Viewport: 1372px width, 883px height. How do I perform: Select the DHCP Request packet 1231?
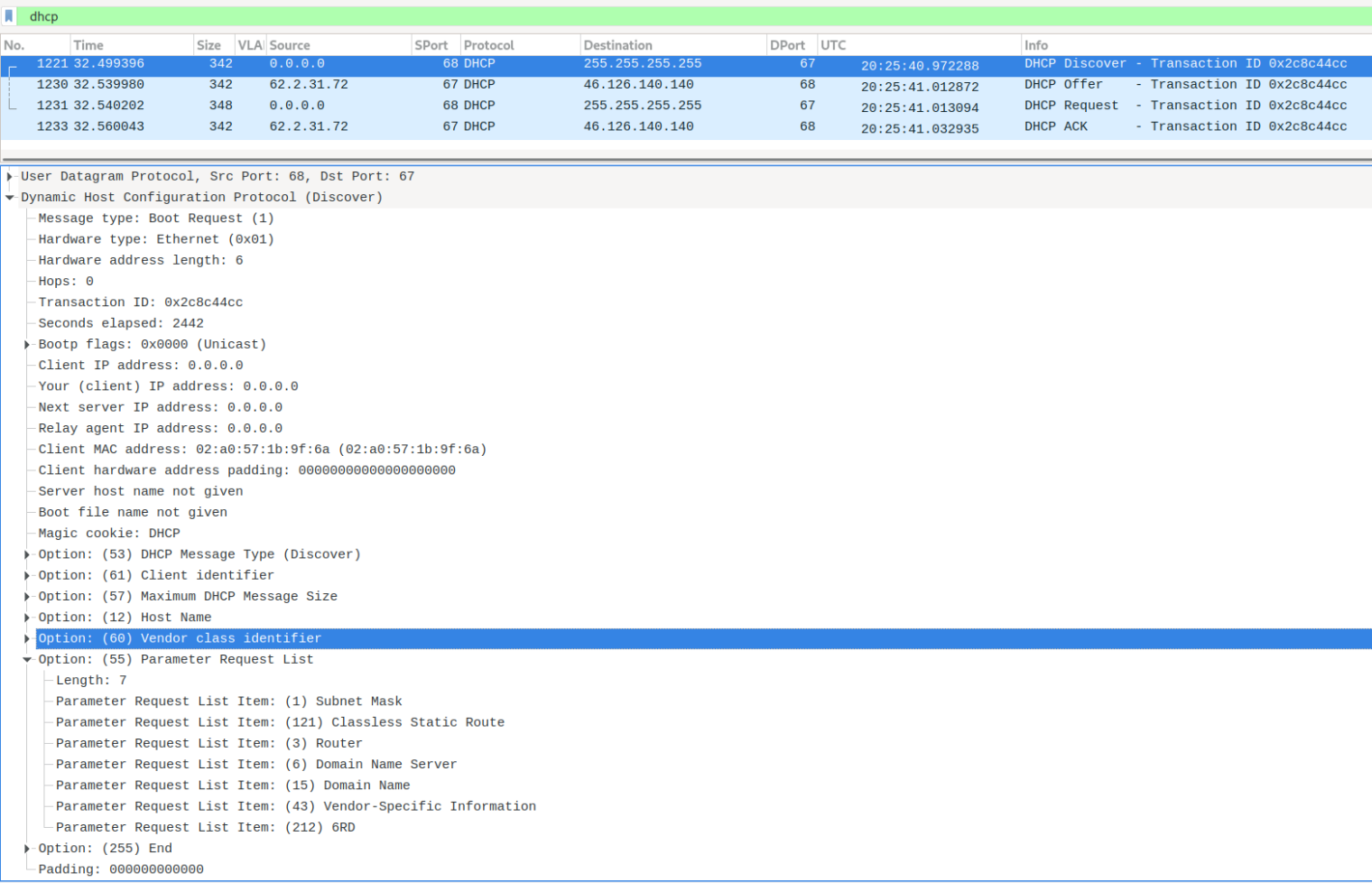(632, 106)
